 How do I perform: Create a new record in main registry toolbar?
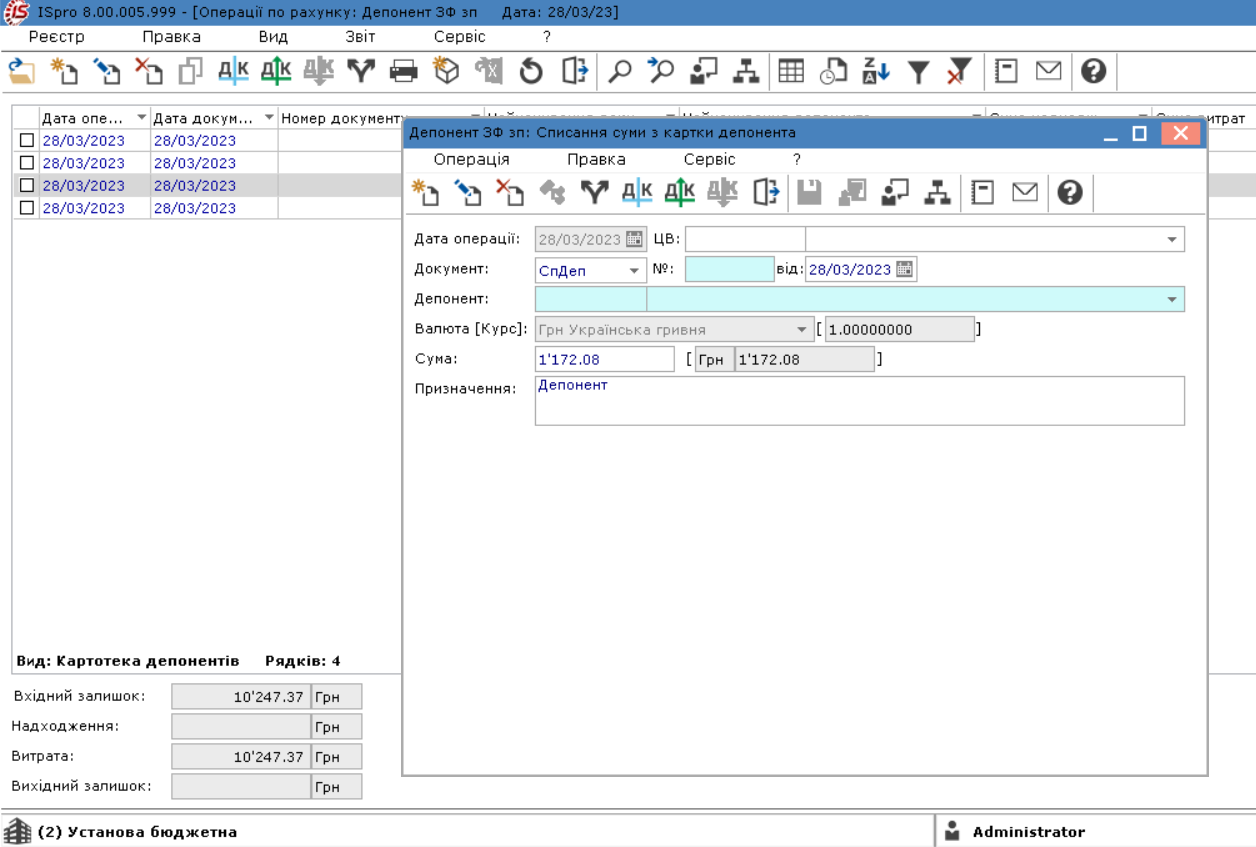click(x=64, y=71)
